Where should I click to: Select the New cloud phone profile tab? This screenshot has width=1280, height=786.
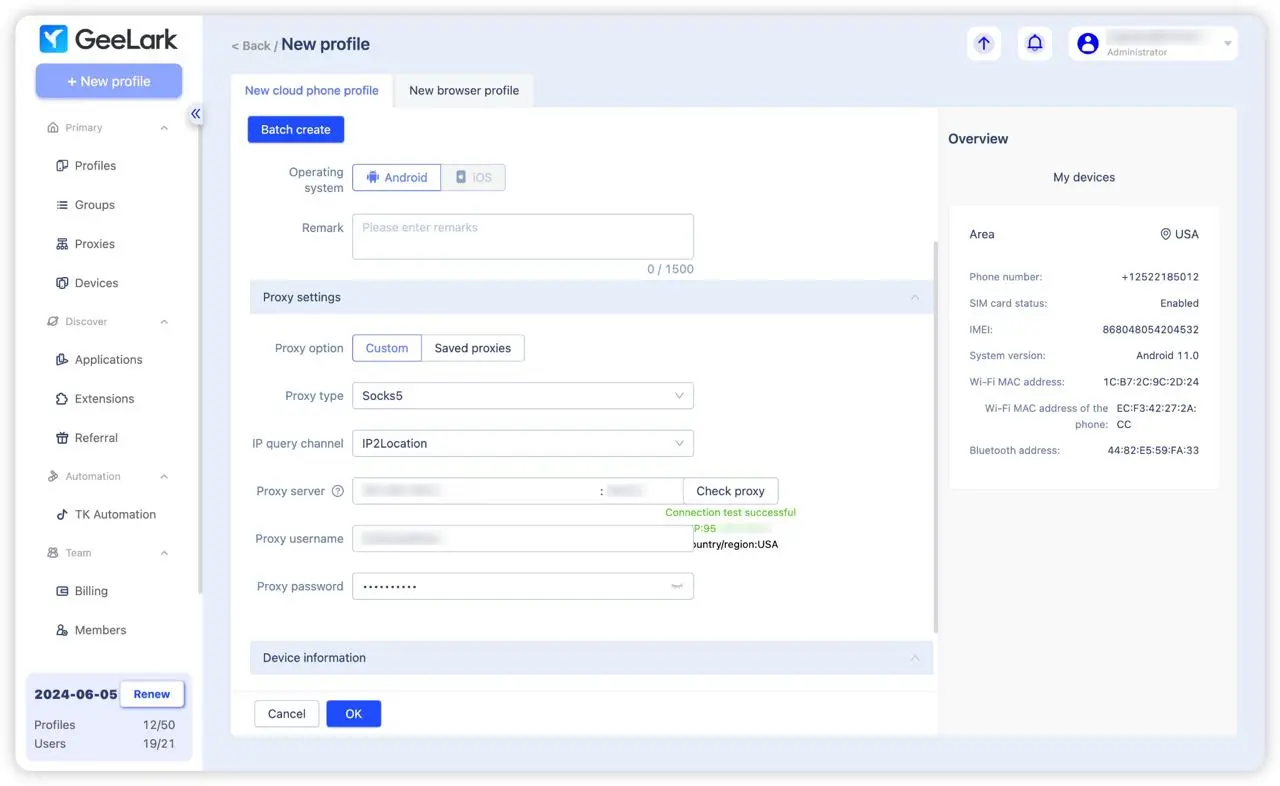312,90
